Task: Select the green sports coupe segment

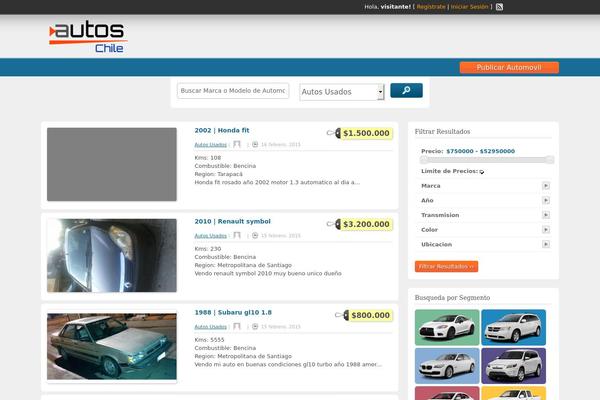Action: click(447, 327)
